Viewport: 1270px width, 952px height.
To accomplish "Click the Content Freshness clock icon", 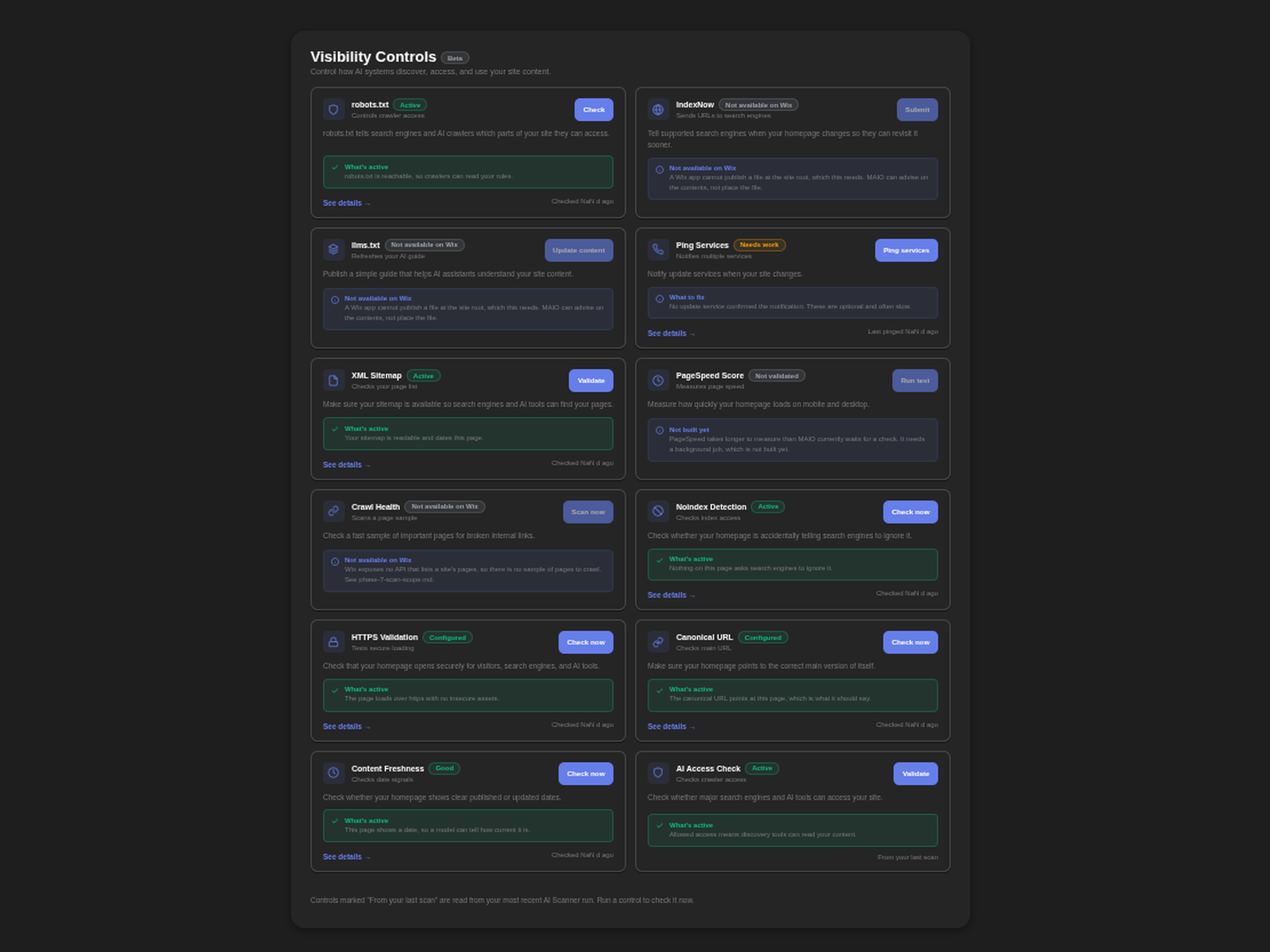I will 333,773.
